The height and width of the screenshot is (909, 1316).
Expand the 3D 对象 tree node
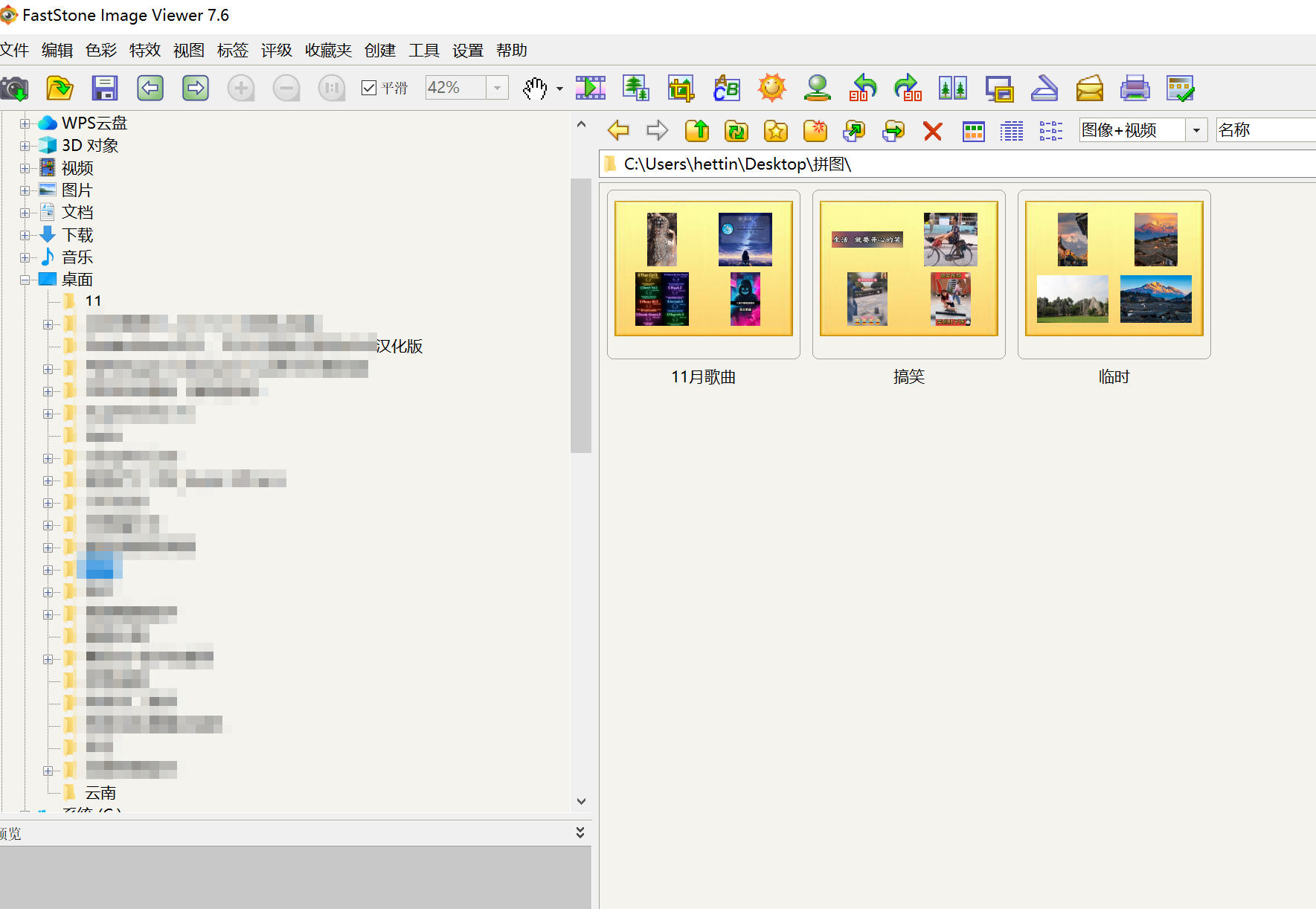pos(25,146)
